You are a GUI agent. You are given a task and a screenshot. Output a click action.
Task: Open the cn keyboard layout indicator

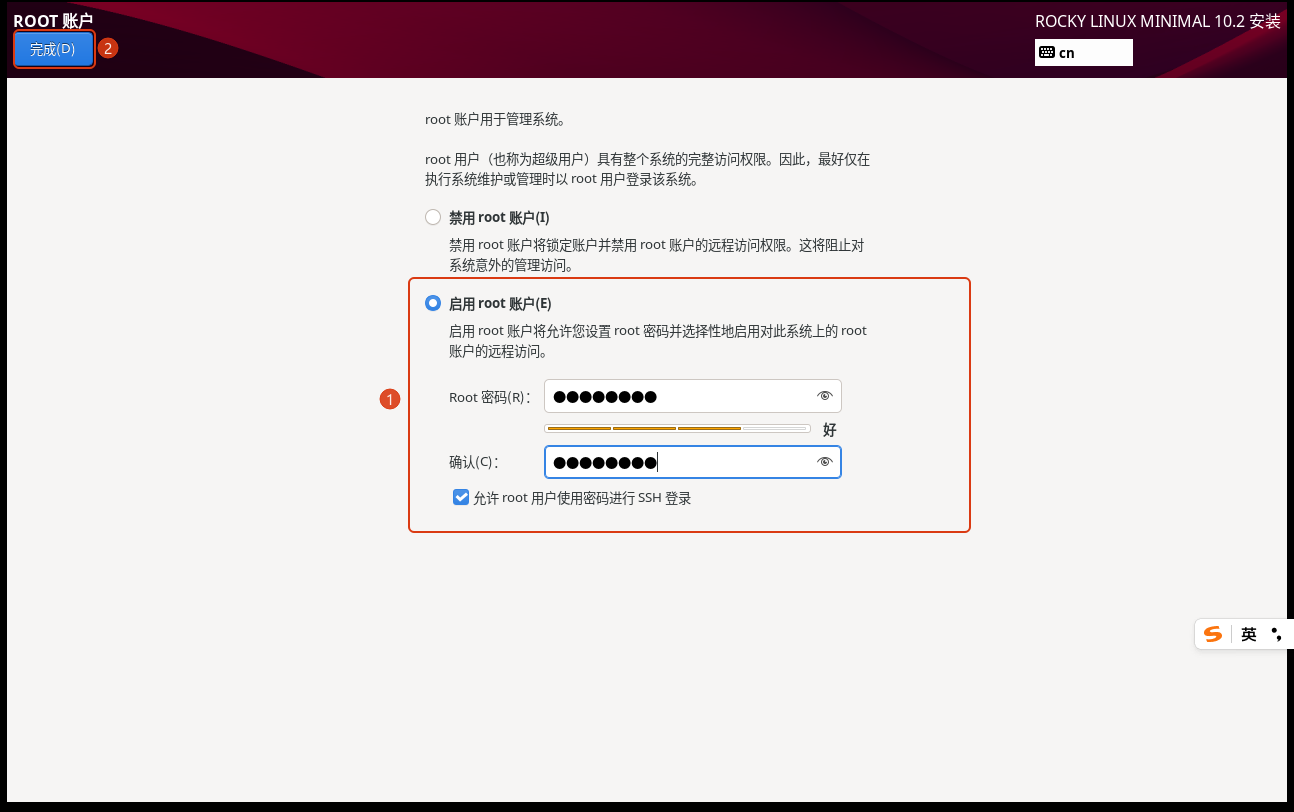click(1084, 52)
